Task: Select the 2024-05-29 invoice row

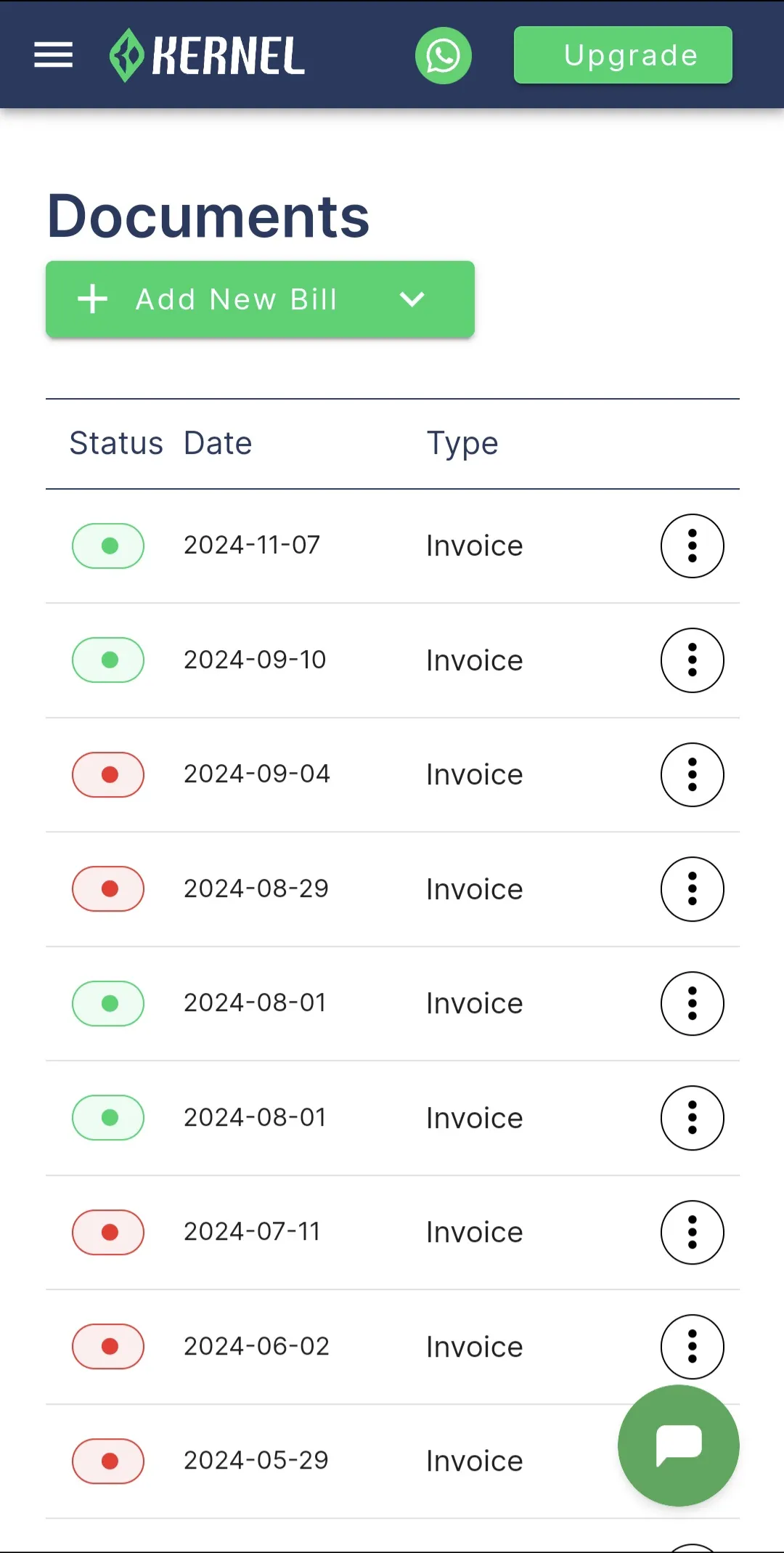Action: (x=393, y=1461)
